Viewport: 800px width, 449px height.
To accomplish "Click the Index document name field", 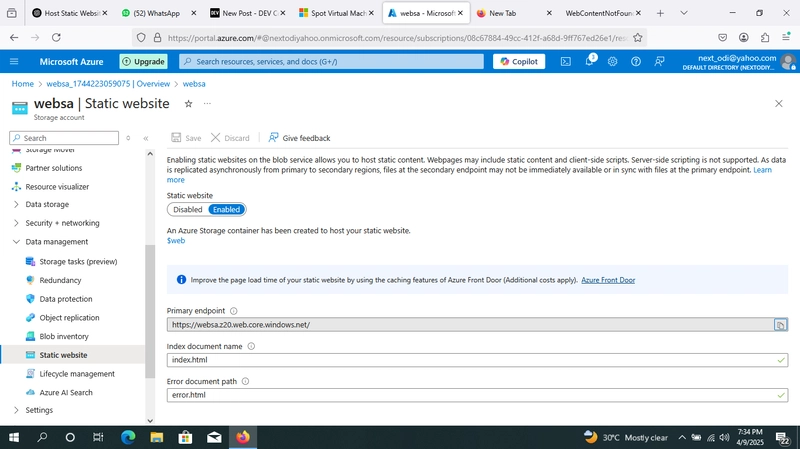I will click(477, 360).
